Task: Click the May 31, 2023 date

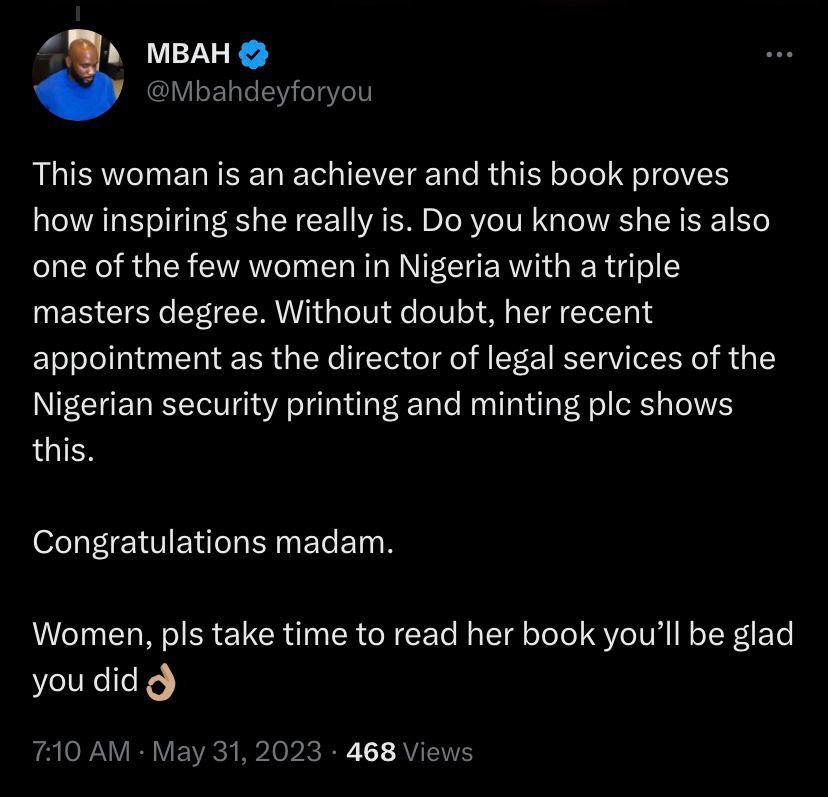Action: pos(235,751)
